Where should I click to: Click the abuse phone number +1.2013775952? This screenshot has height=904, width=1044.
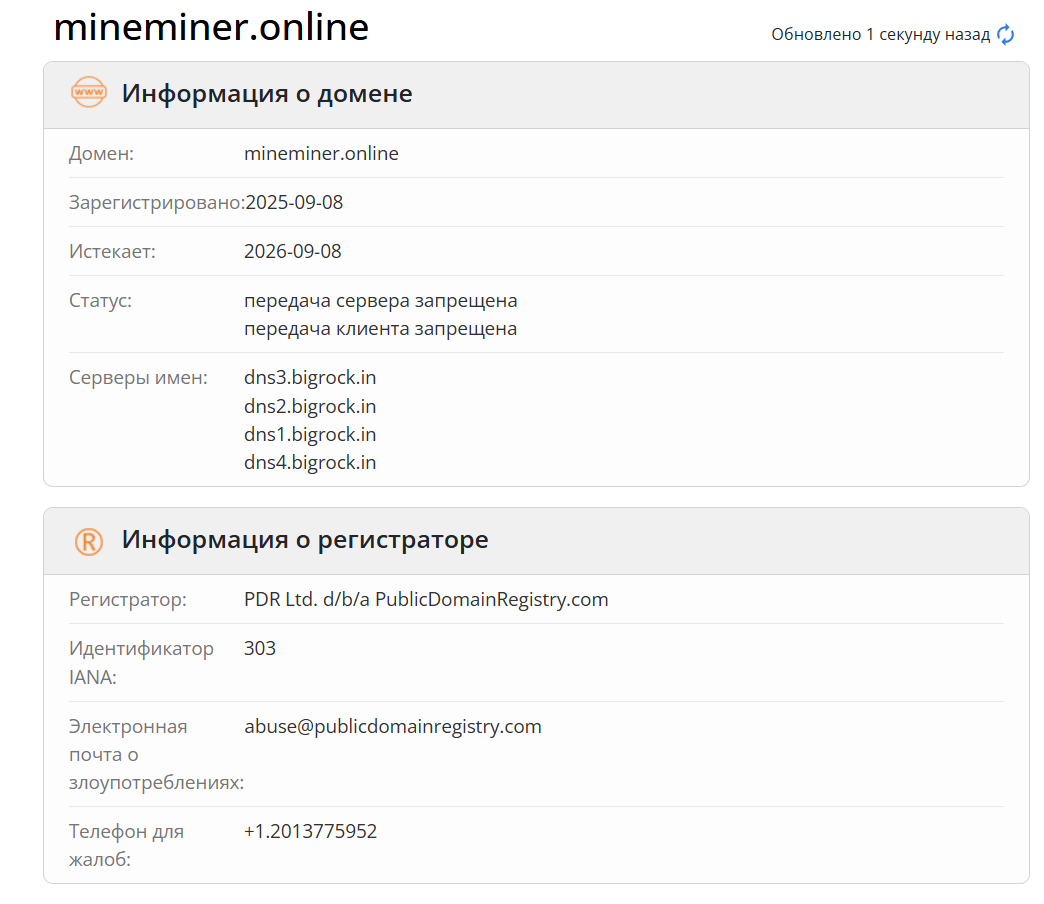click(310, 831)
